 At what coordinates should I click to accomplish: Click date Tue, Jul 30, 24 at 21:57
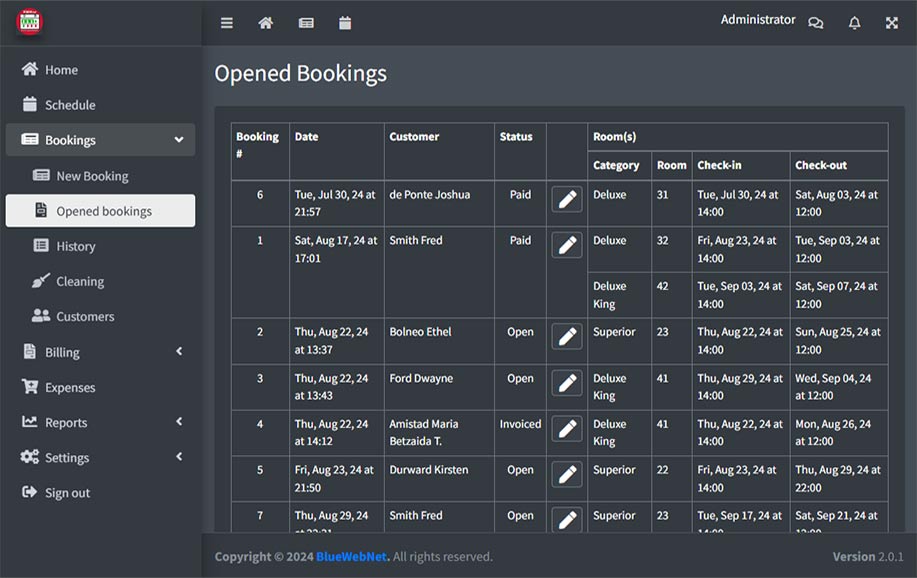(x=335, y=203)
